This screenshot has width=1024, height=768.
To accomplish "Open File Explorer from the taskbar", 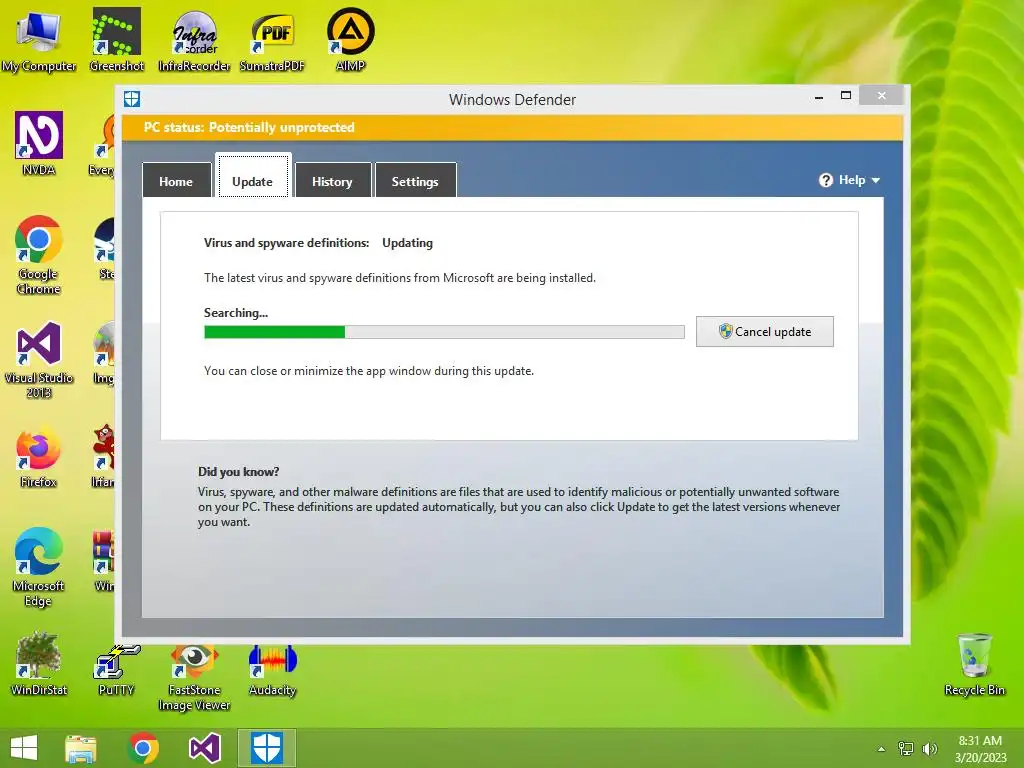I will pos(81,748).
